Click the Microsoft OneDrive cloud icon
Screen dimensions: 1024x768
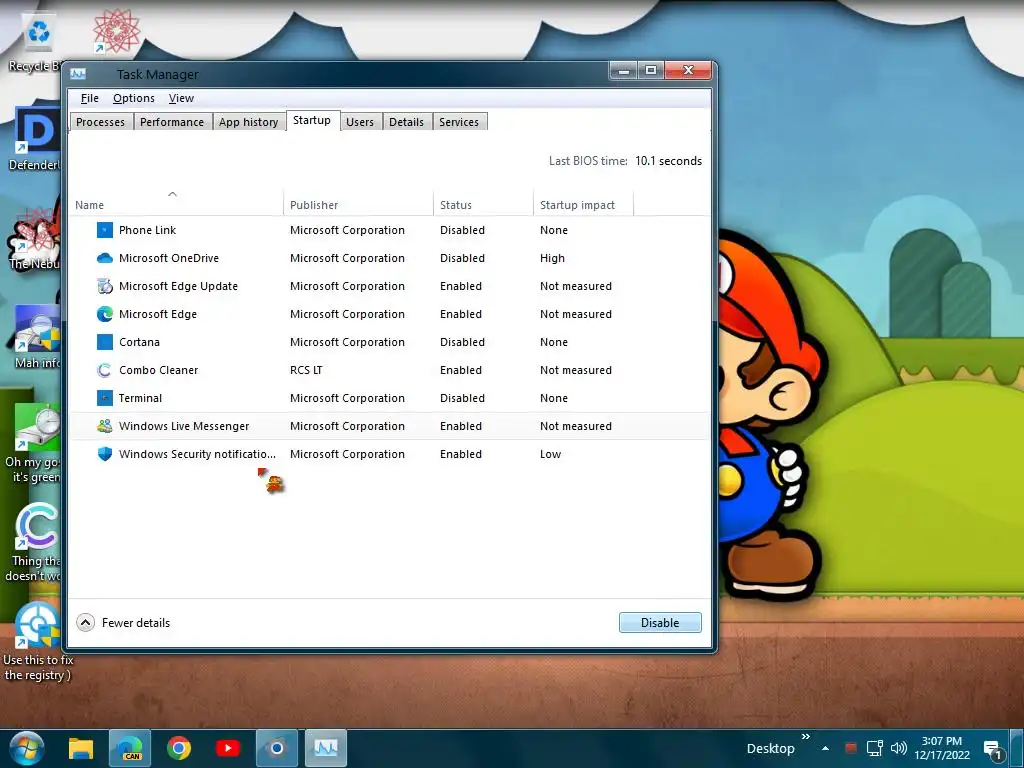[x=104, y=258]
